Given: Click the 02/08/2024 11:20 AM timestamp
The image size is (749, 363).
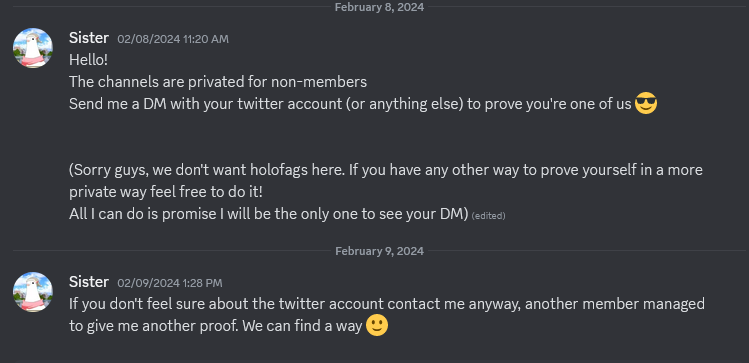Looking at the screenshot, I should pyautogui.click(x=173, y=39).
